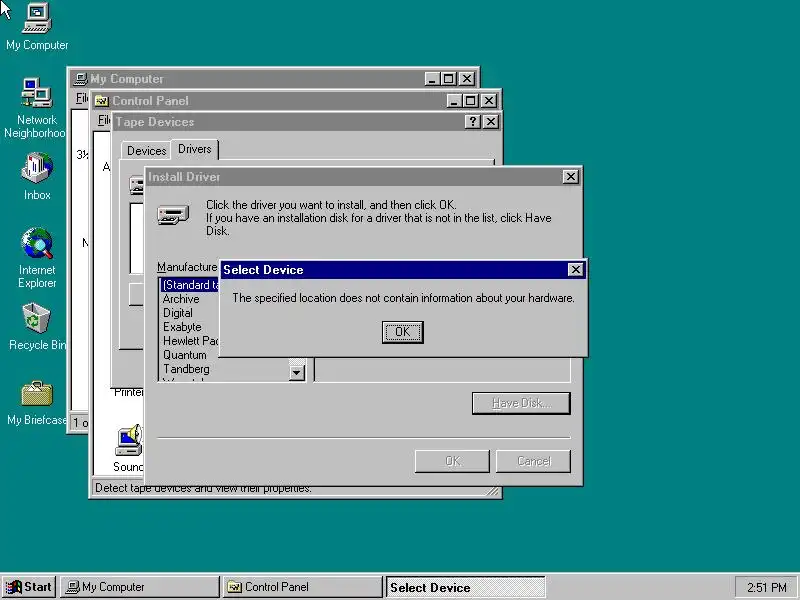
Task: Switch to My Computer taskbar button
Action: tap(140, 587)
